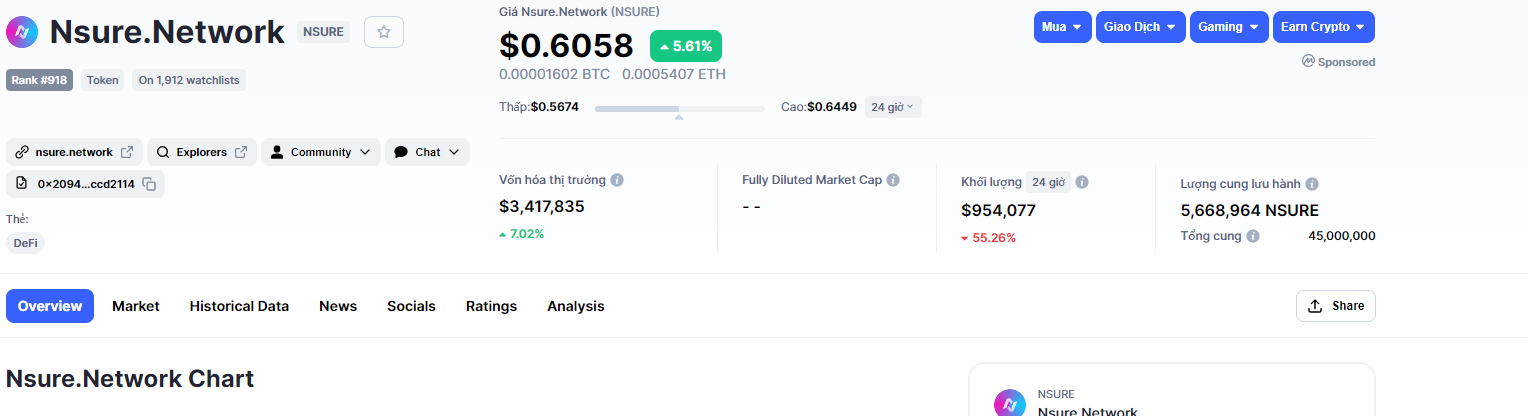This screenshot has height=416, width=1528.
Task: Click the star watchlist icon
Action: pos(384,32)
